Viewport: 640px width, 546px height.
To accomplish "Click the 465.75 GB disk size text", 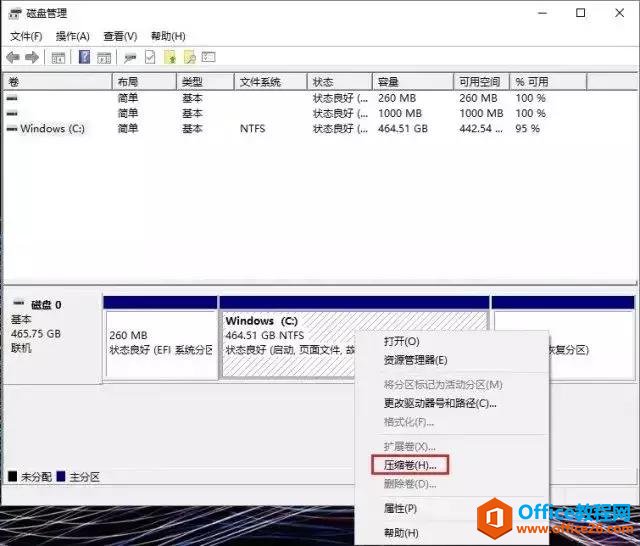I will 36,334.
